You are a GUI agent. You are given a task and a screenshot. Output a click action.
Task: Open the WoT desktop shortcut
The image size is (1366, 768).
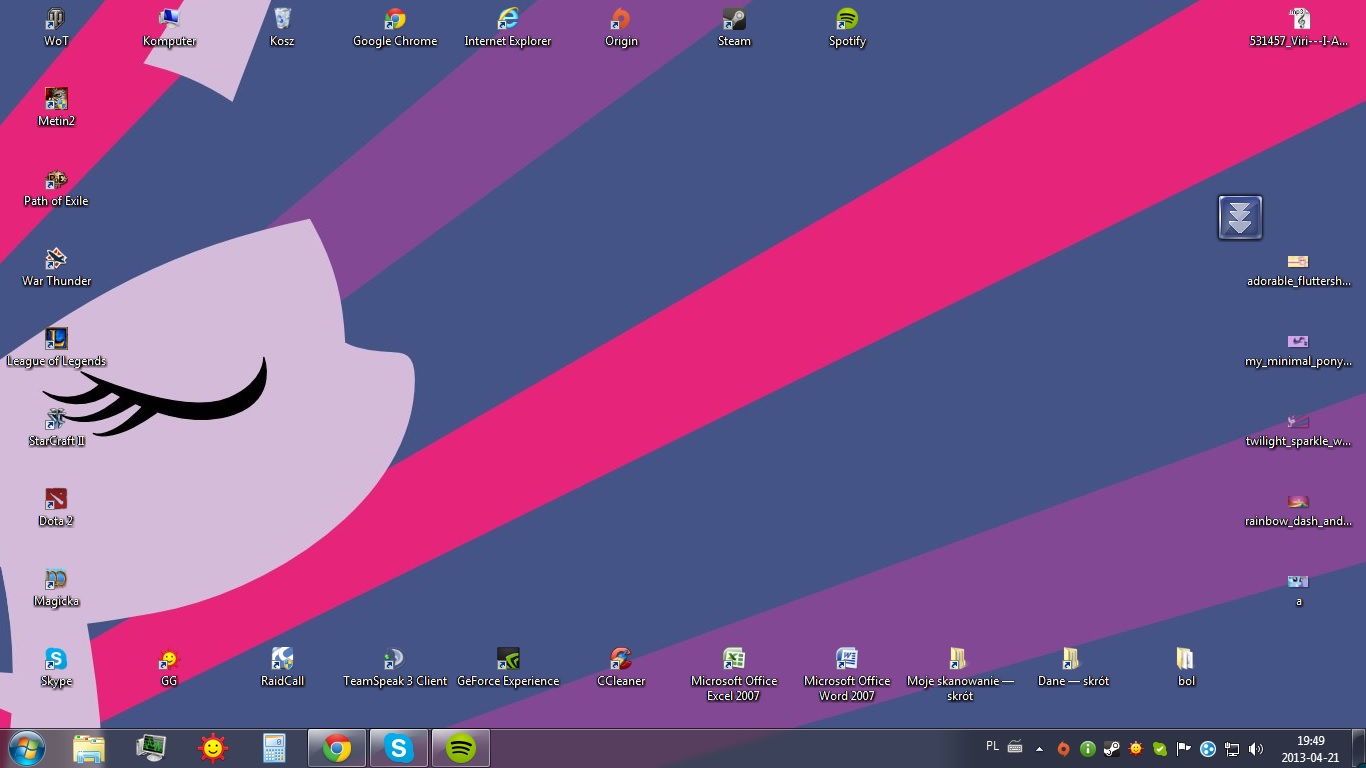[x=56, y=28]
